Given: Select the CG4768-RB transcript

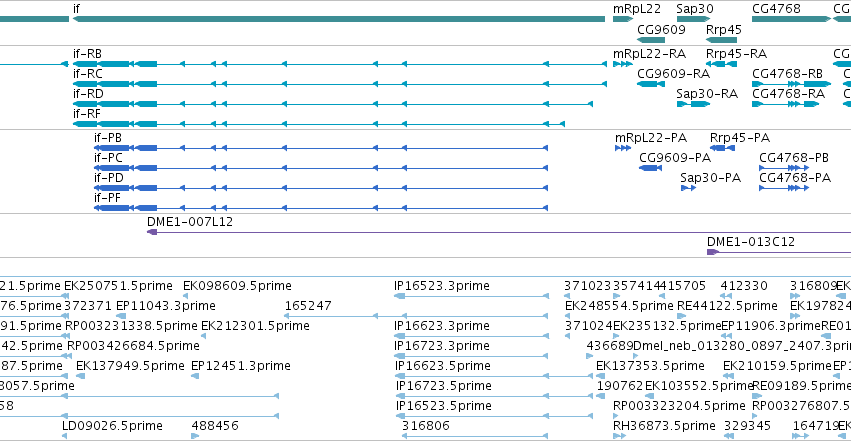Looking at the screenshot, I should click(791, 84).
